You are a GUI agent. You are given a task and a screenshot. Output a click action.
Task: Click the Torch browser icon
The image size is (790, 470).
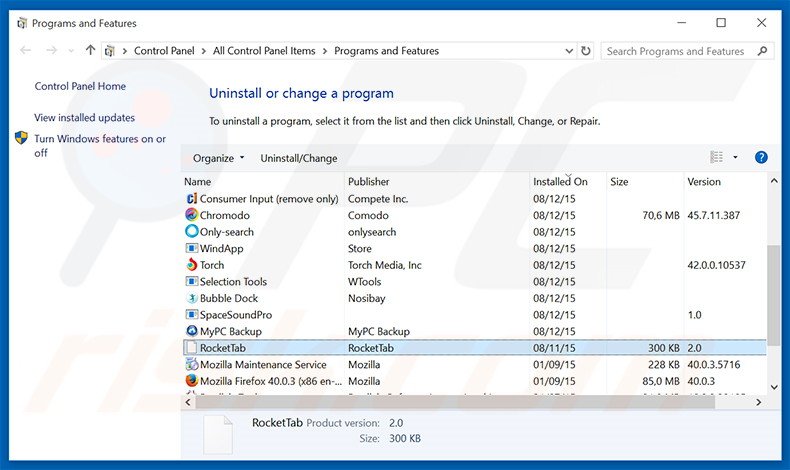tap(191, 265)
